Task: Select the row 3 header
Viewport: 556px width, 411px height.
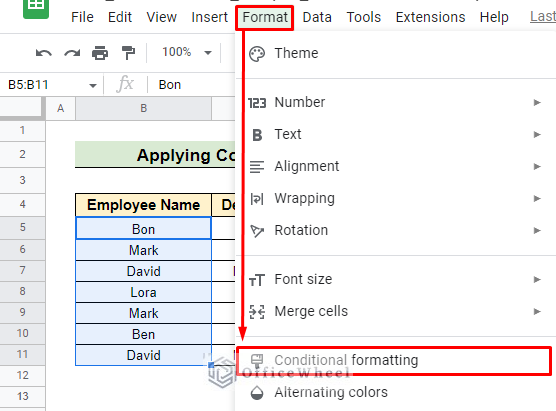Action: point(22,180)
